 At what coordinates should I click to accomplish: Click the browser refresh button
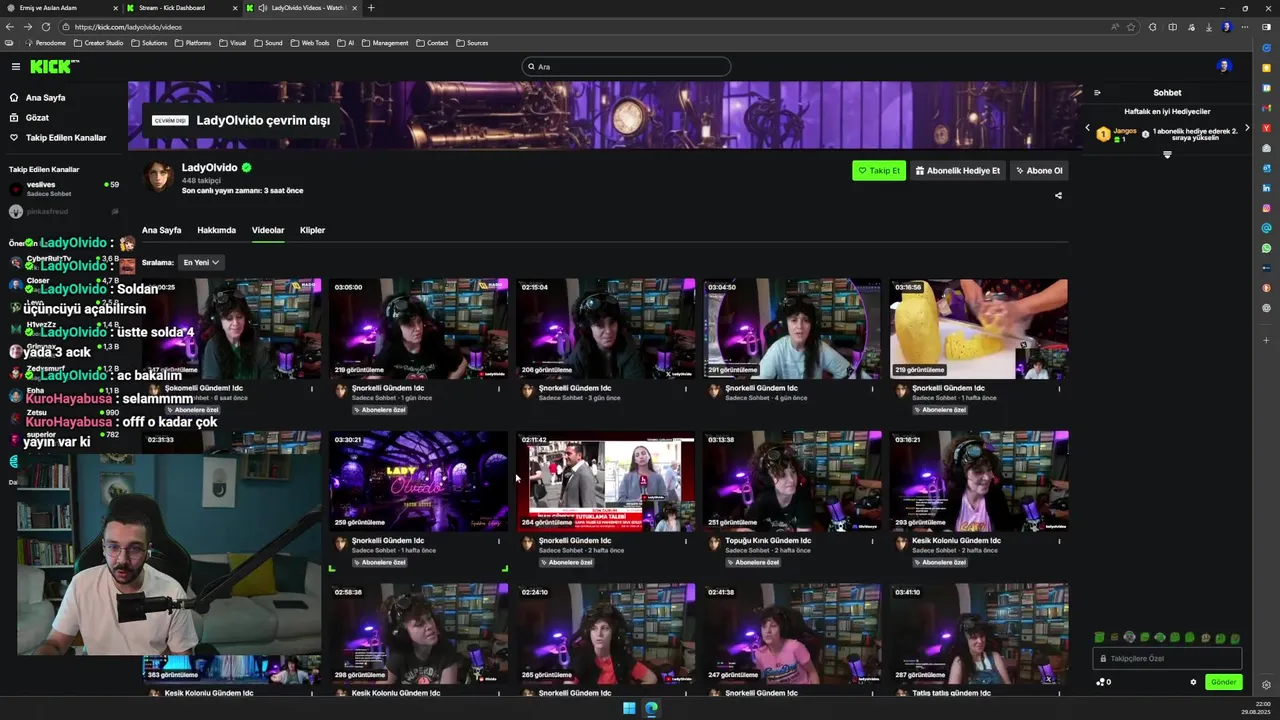pos(44,27)
